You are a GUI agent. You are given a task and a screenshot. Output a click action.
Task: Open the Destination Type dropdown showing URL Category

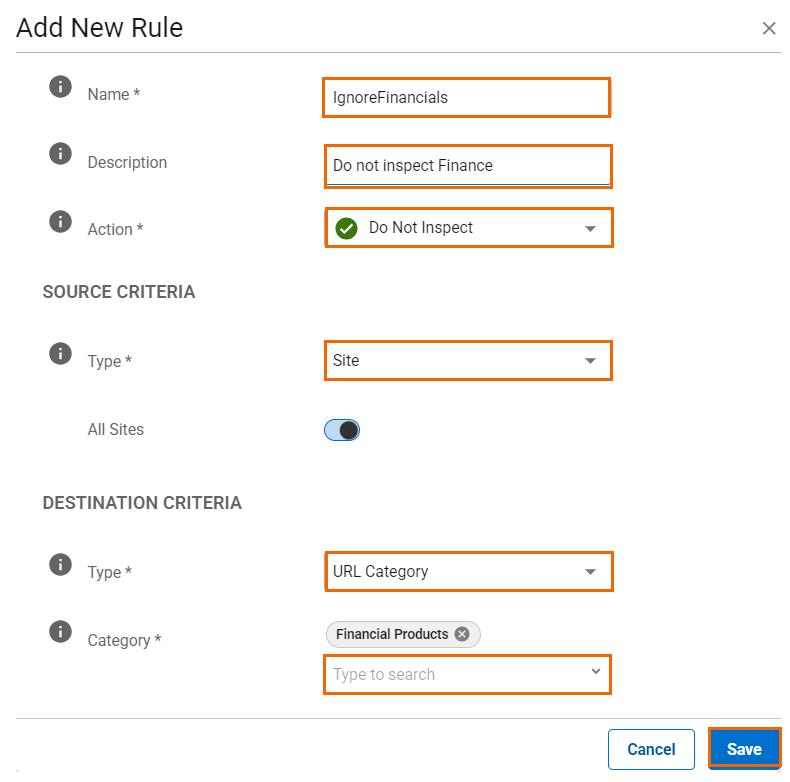[x=469, y=571]
